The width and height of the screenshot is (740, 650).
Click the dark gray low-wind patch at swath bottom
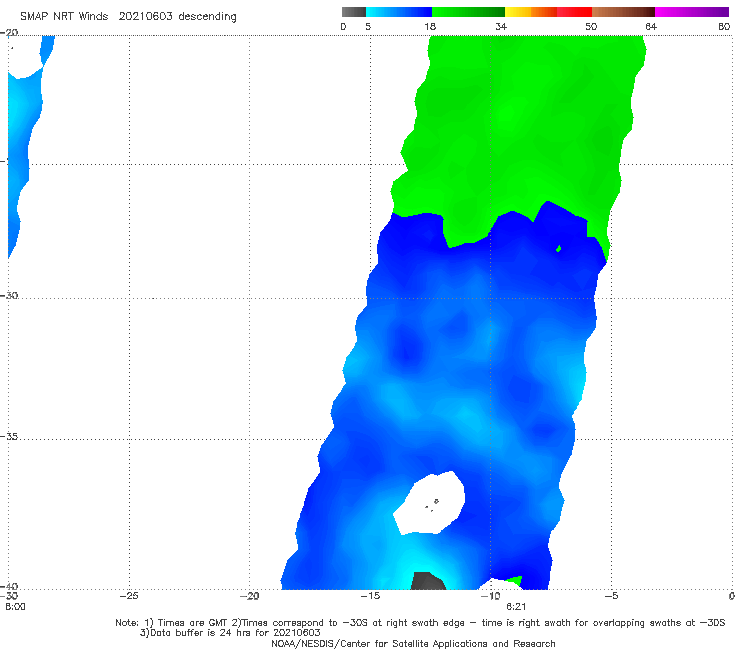(x=428, y=581)
